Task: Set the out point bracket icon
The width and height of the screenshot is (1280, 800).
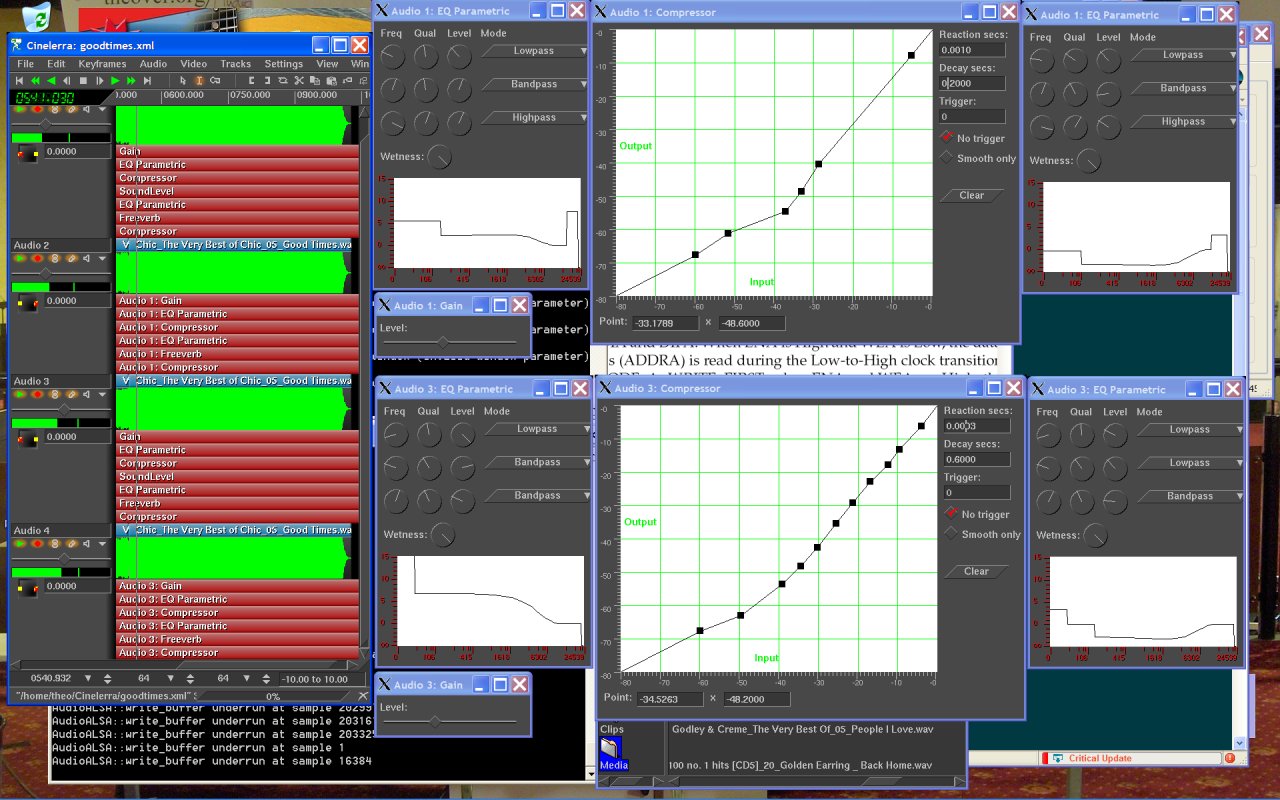Action: [x=267, y=80]
